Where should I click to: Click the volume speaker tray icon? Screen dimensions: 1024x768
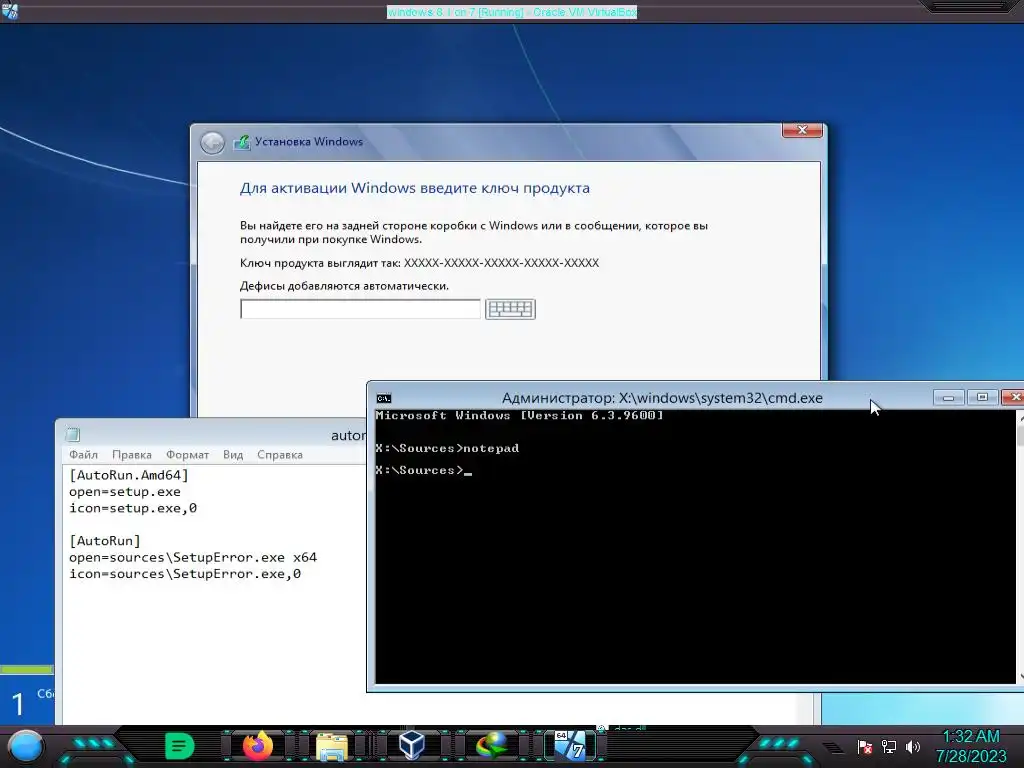(912, 746)
